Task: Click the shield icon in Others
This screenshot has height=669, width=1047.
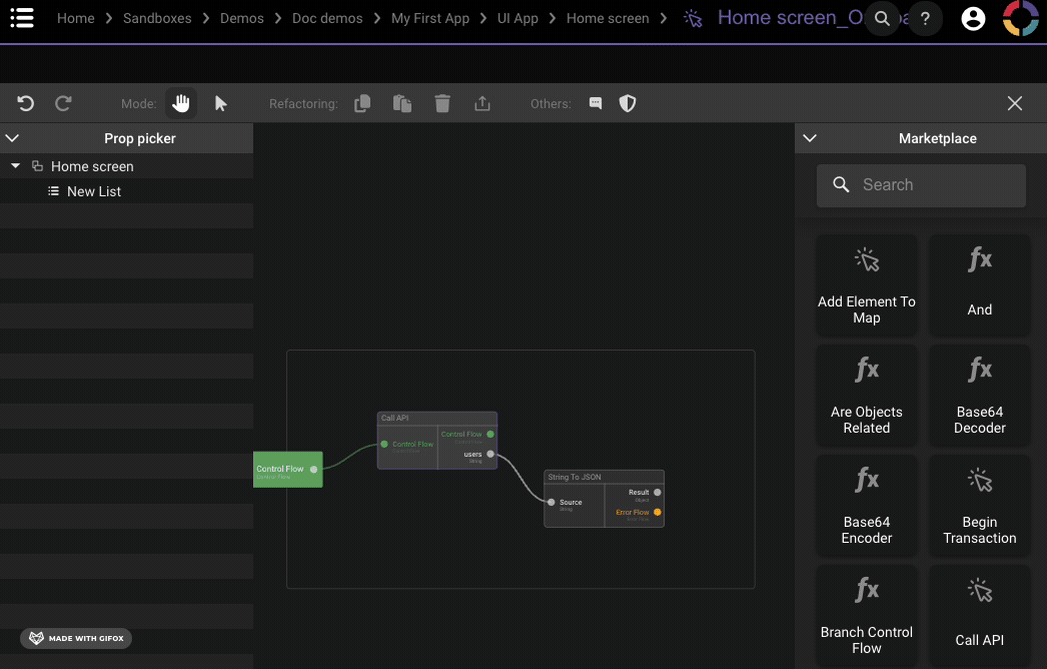Action: pos(627,103)
